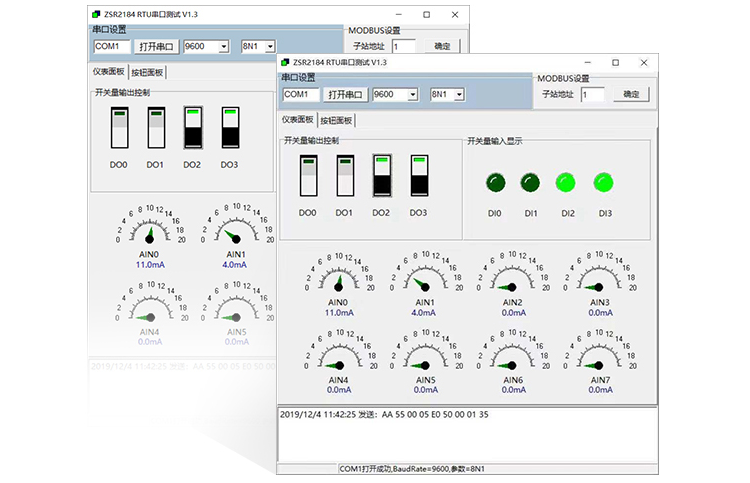The image size is (750, 483).
Task: Open the 8N1 parity dropdown in front window
Action: (x=459, y=95)
